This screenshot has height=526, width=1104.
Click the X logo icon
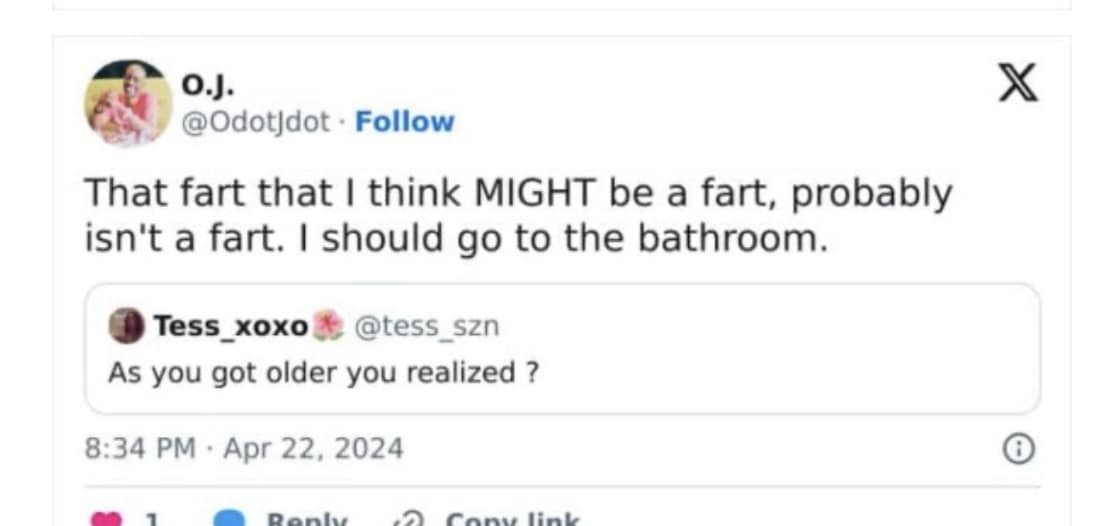click(1018, 83)
